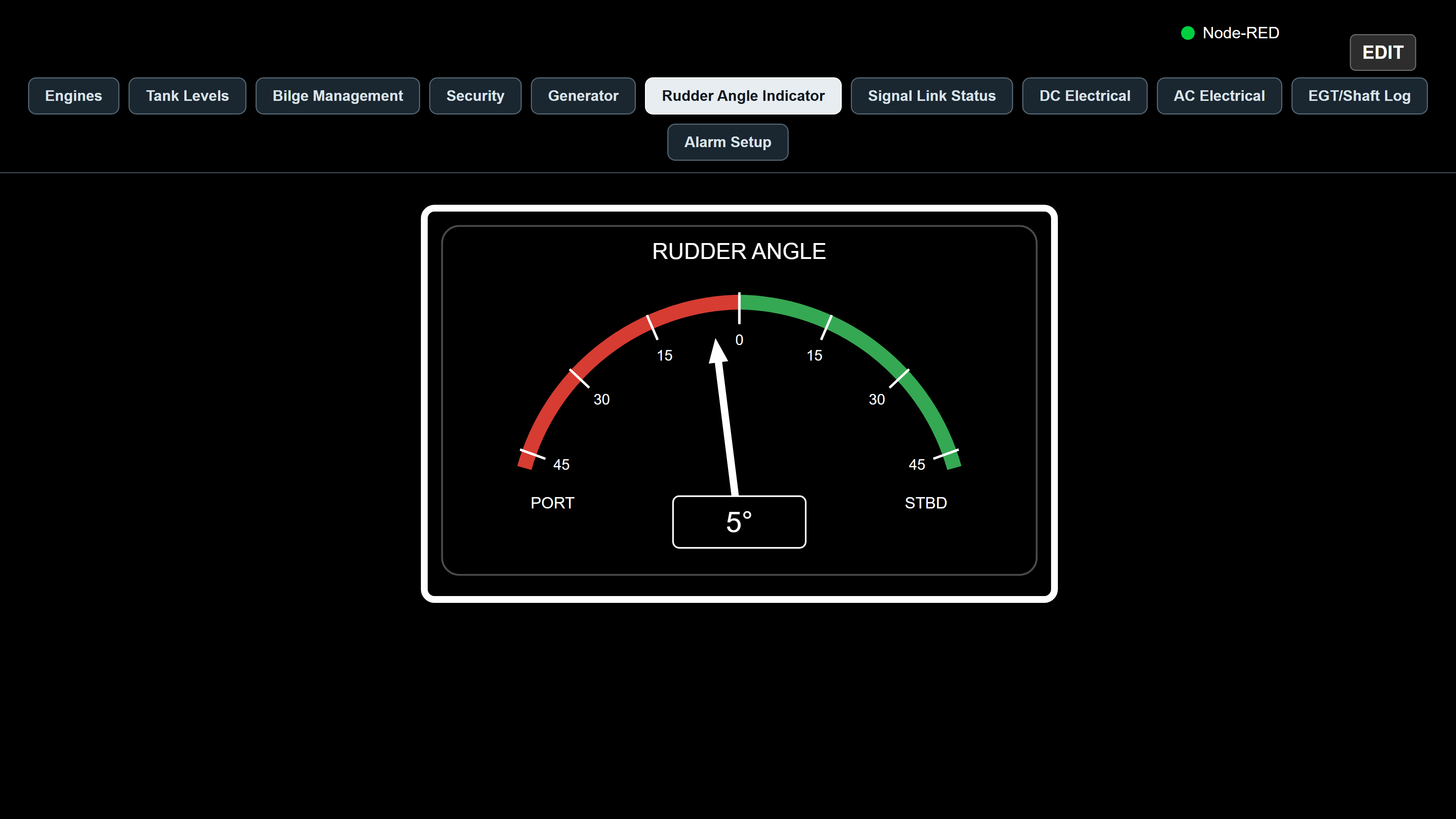Screen dimensions: 1456x819
Task: View the EGT/Shaft Log tab
Action: (x=1359, y=96)
